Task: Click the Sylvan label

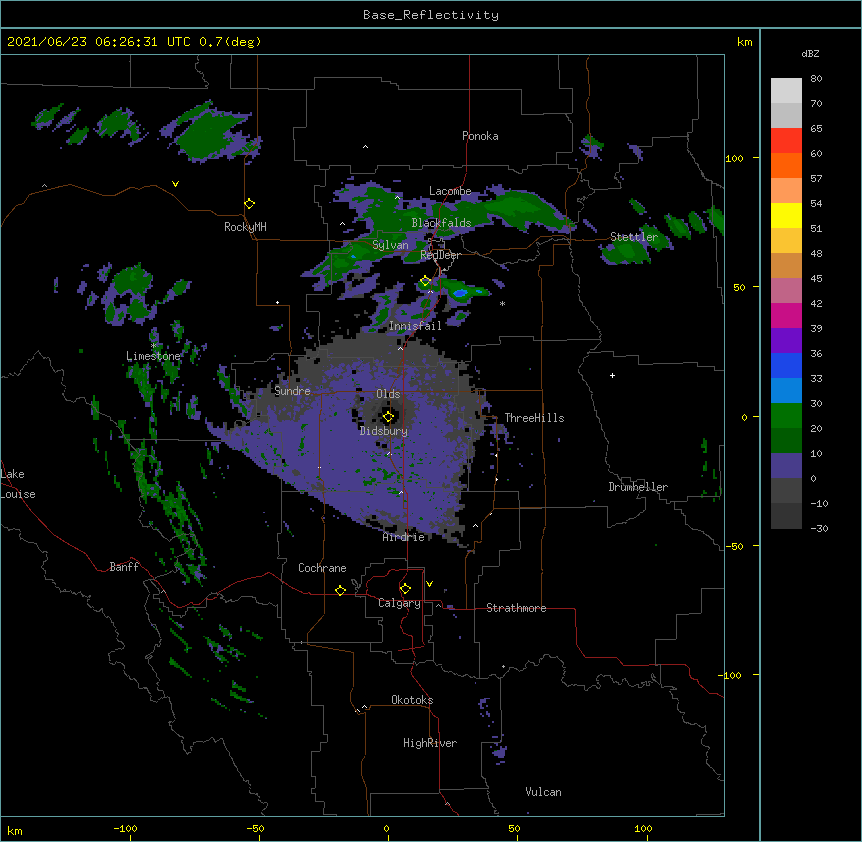Action: pos(390,245)
